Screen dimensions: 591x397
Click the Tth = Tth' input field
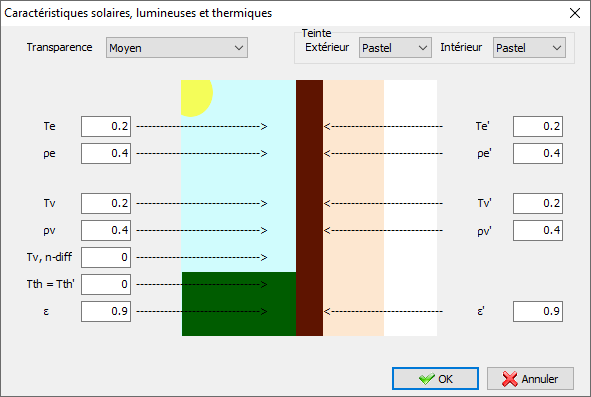click(106, 284)
